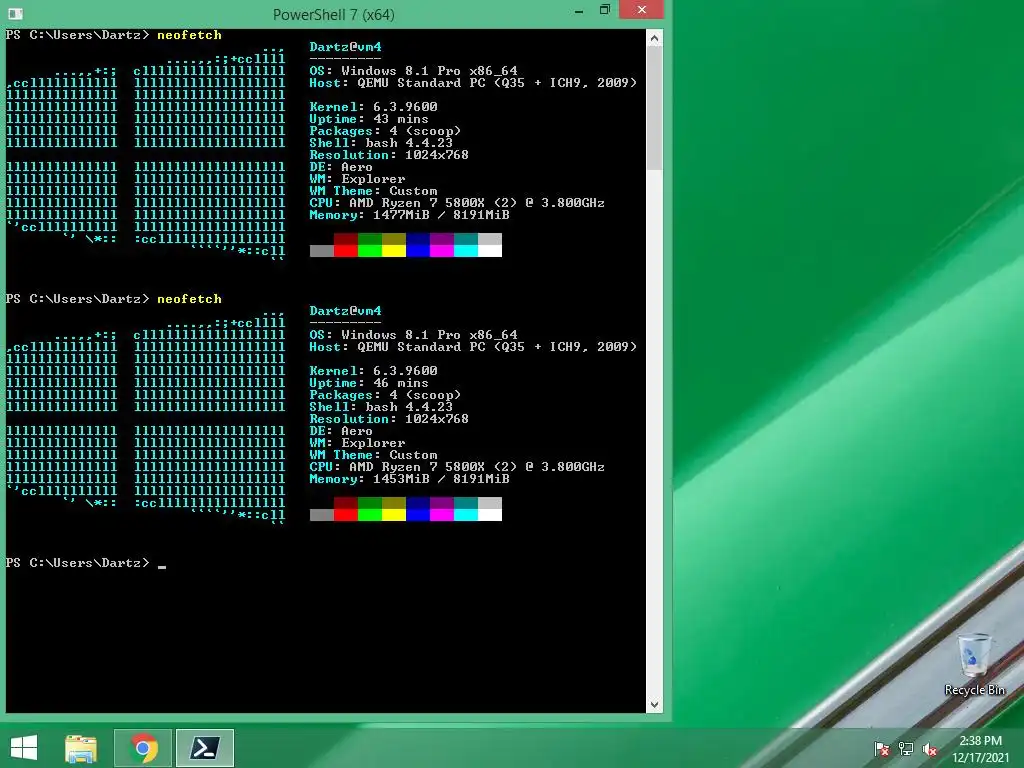The width and height of the screenshot is (1024, 768).
Task: Click the empty prompt with blinking cursor
Action: (x=86, y=563)
